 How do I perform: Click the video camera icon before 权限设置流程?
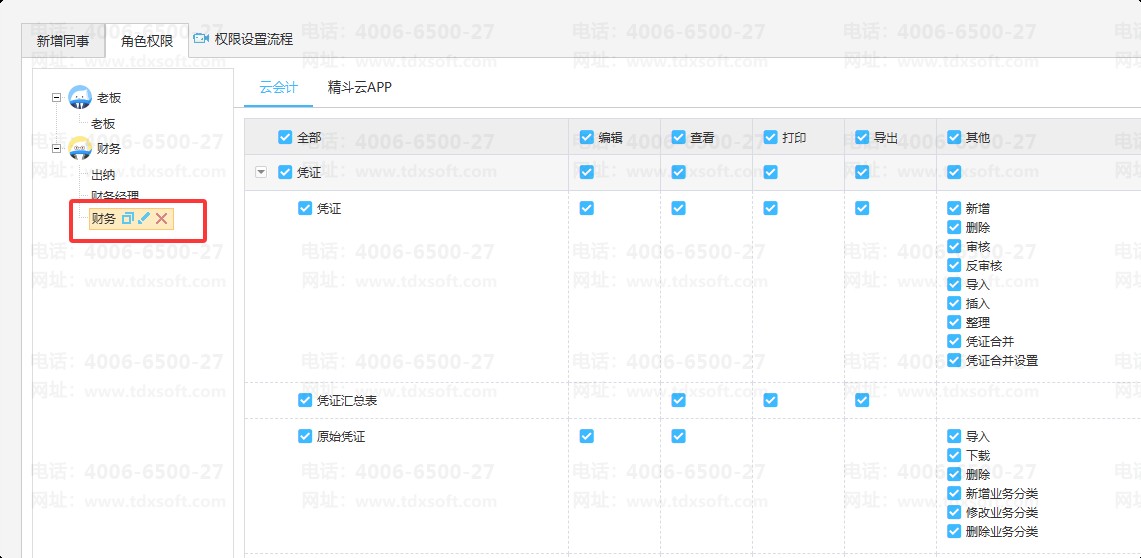(201, 39)
